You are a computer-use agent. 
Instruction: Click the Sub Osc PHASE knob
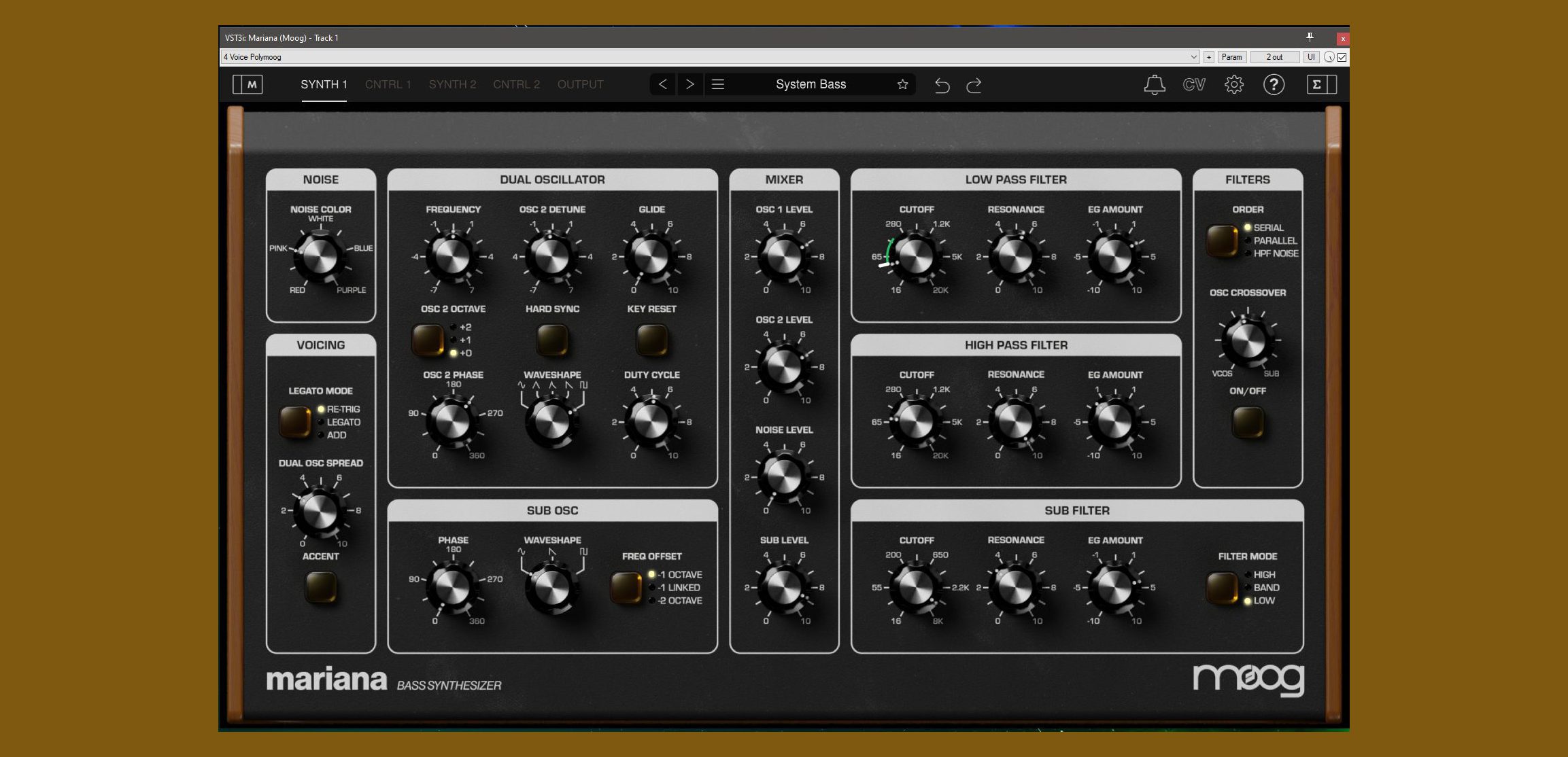tap(452, 587)
